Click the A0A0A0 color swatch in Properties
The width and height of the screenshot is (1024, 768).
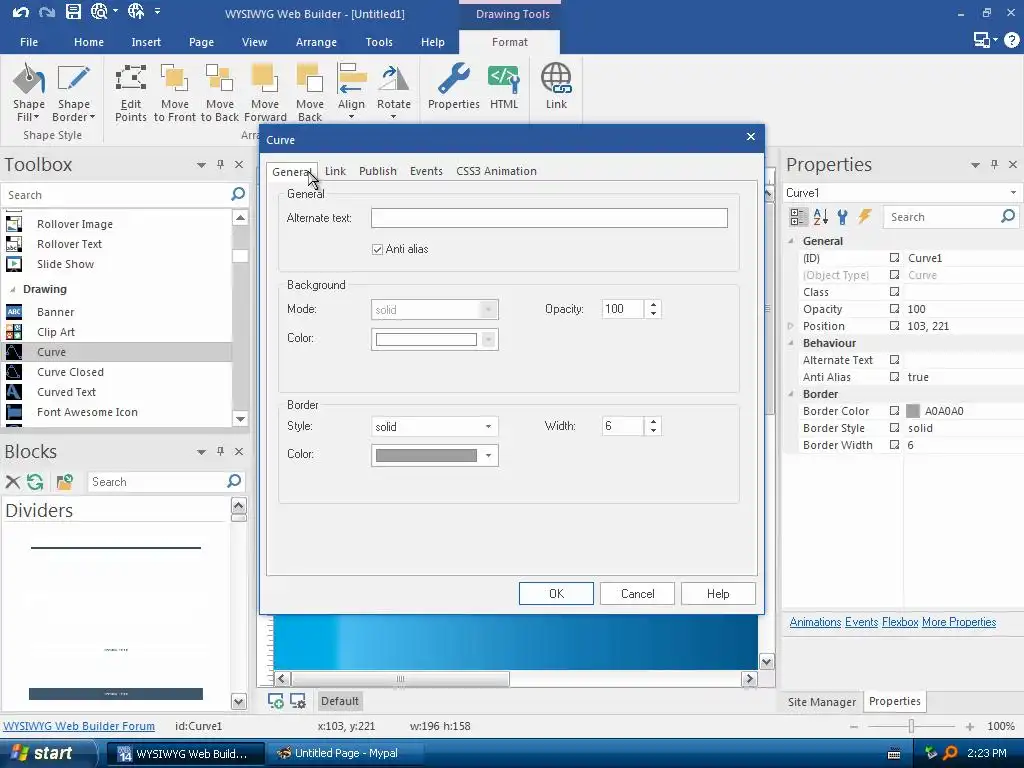[x=913, y=411]
